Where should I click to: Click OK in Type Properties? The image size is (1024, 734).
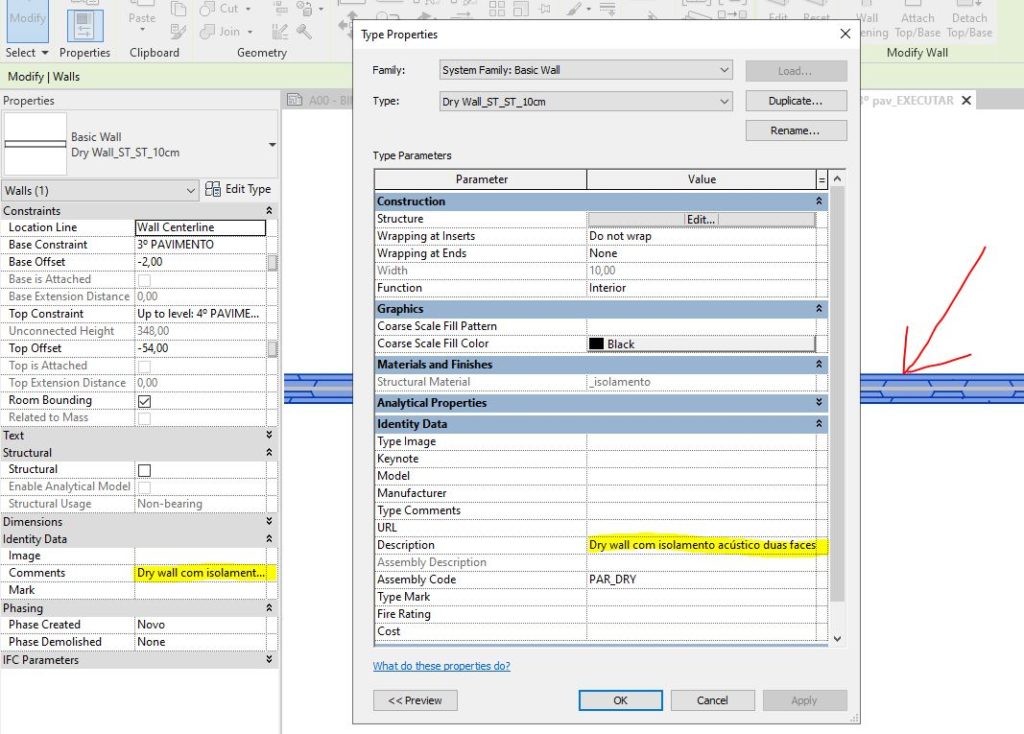point(620,700)
